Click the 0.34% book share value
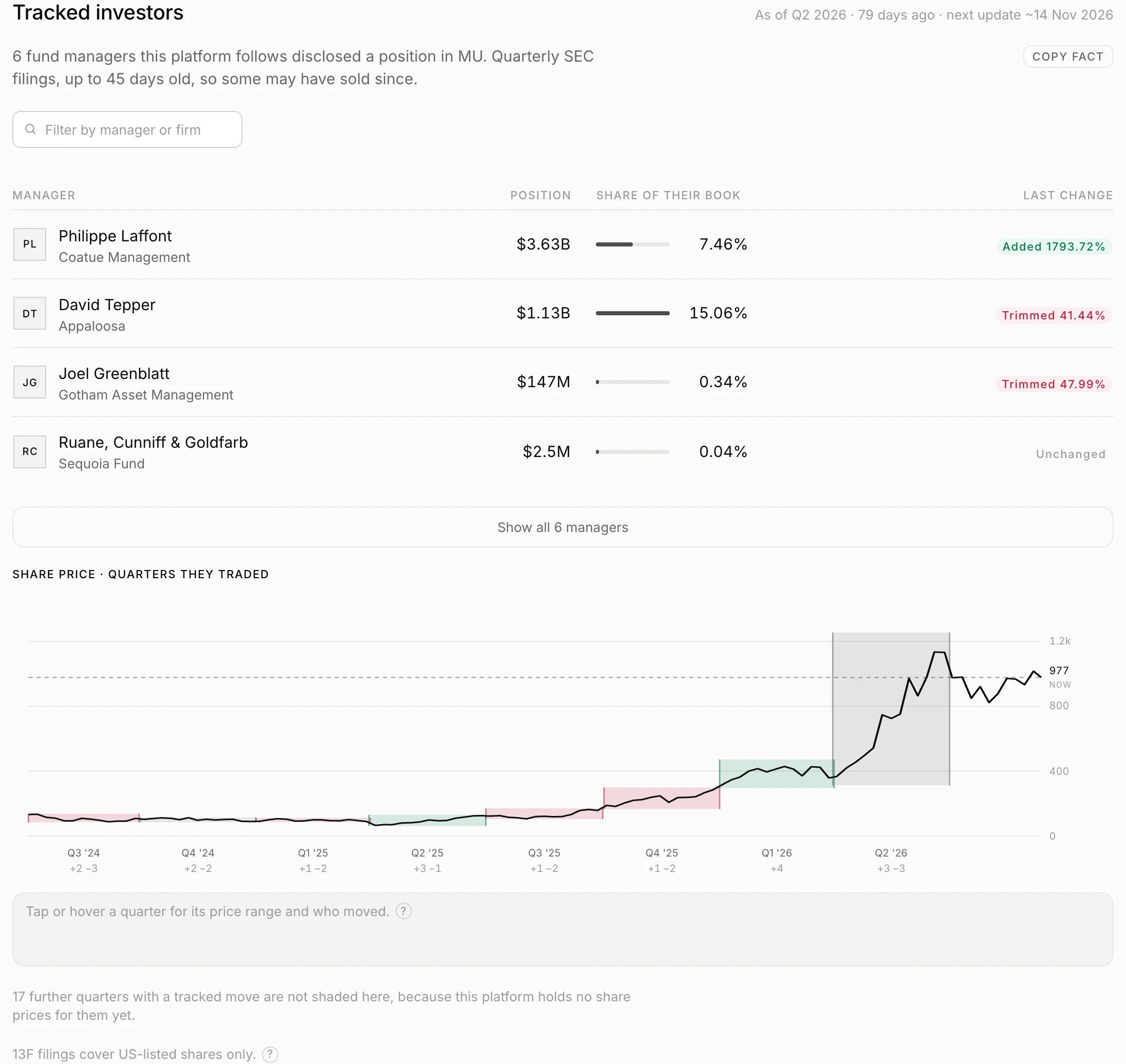 [723, 382]
